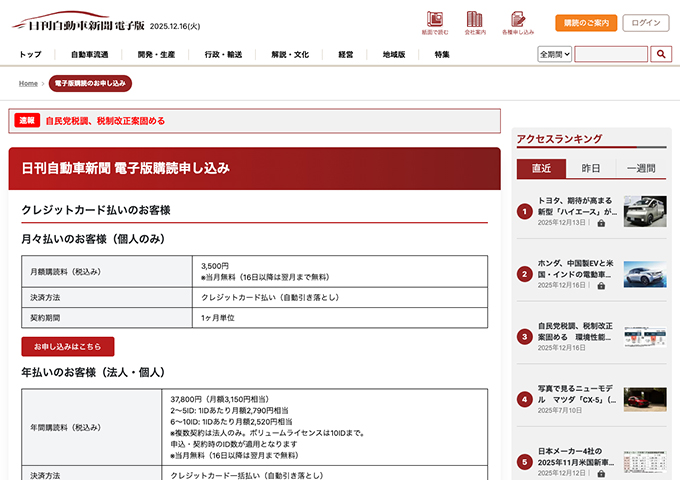Image resolution: width=680 pixels, height=480 pixels.
Task: Click the tax reform chart thumbnail
Action: tap(645, 336)
